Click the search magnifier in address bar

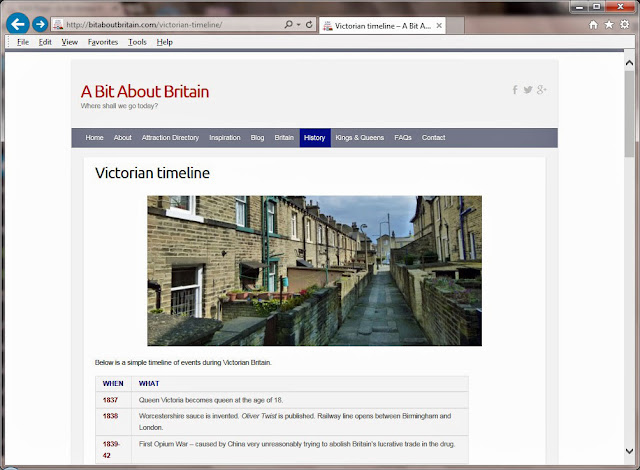(x=289, y=24)
